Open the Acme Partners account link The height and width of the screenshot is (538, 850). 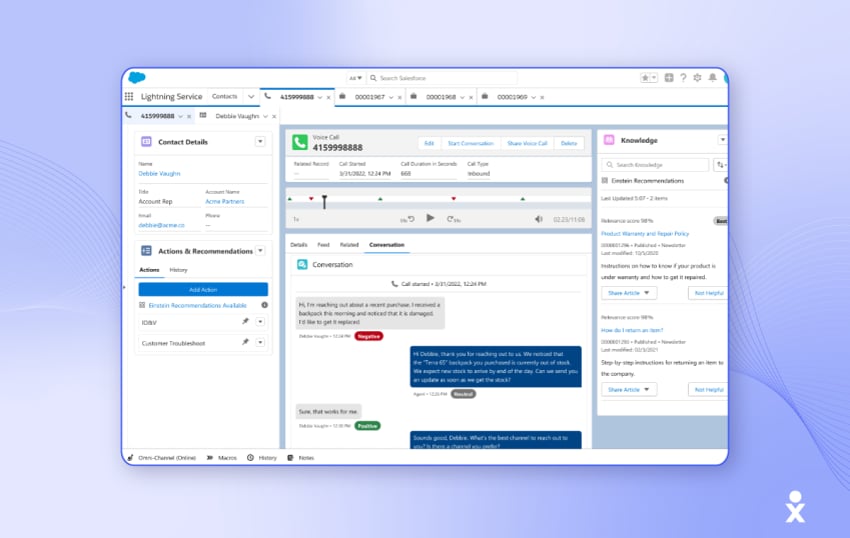pyautogui.click(x=225, y=201)
